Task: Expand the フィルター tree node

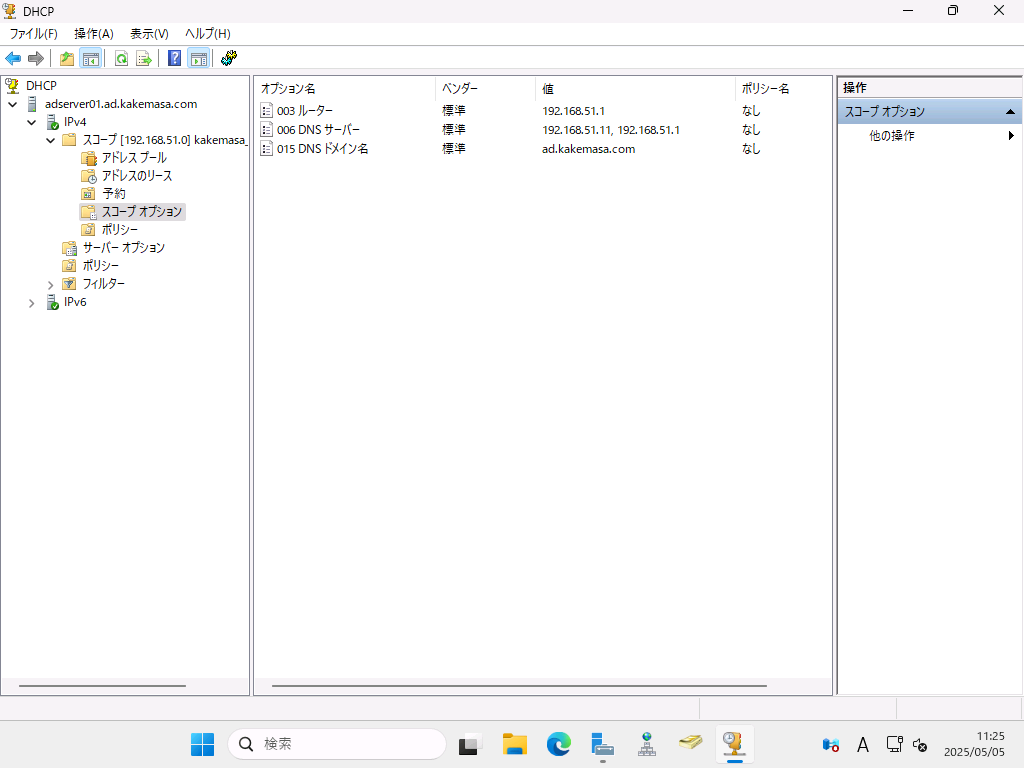Action: (x=50, y=285)
